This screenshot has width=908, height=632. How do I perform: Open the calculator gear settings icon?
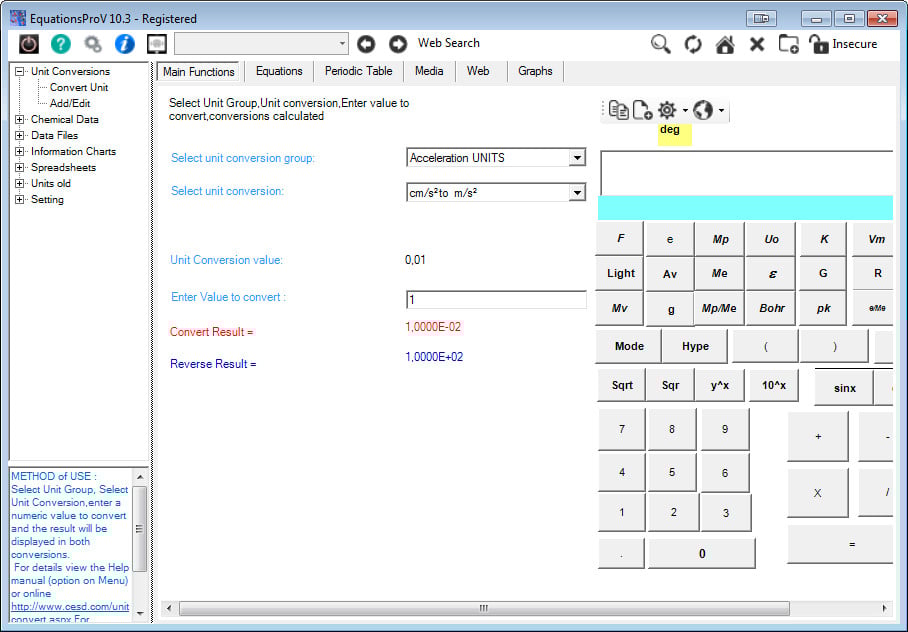tap(667, 110)
